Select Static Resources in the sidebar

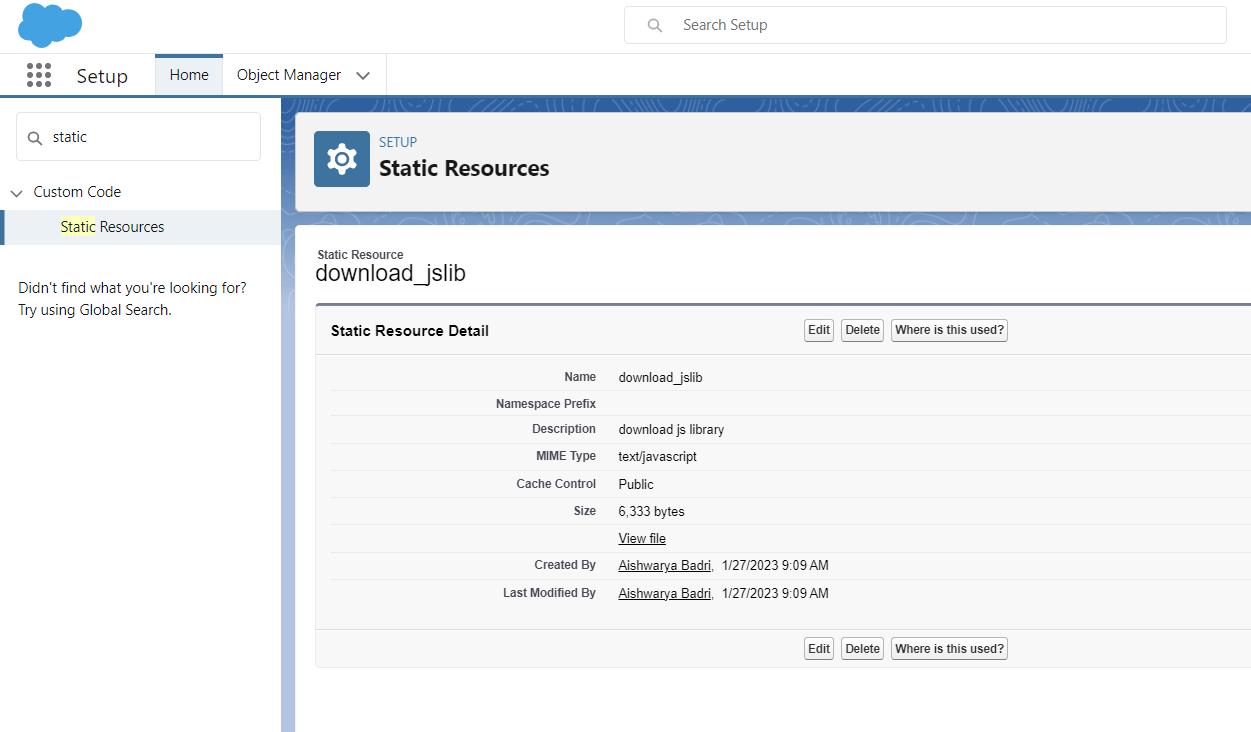[112, 226]
